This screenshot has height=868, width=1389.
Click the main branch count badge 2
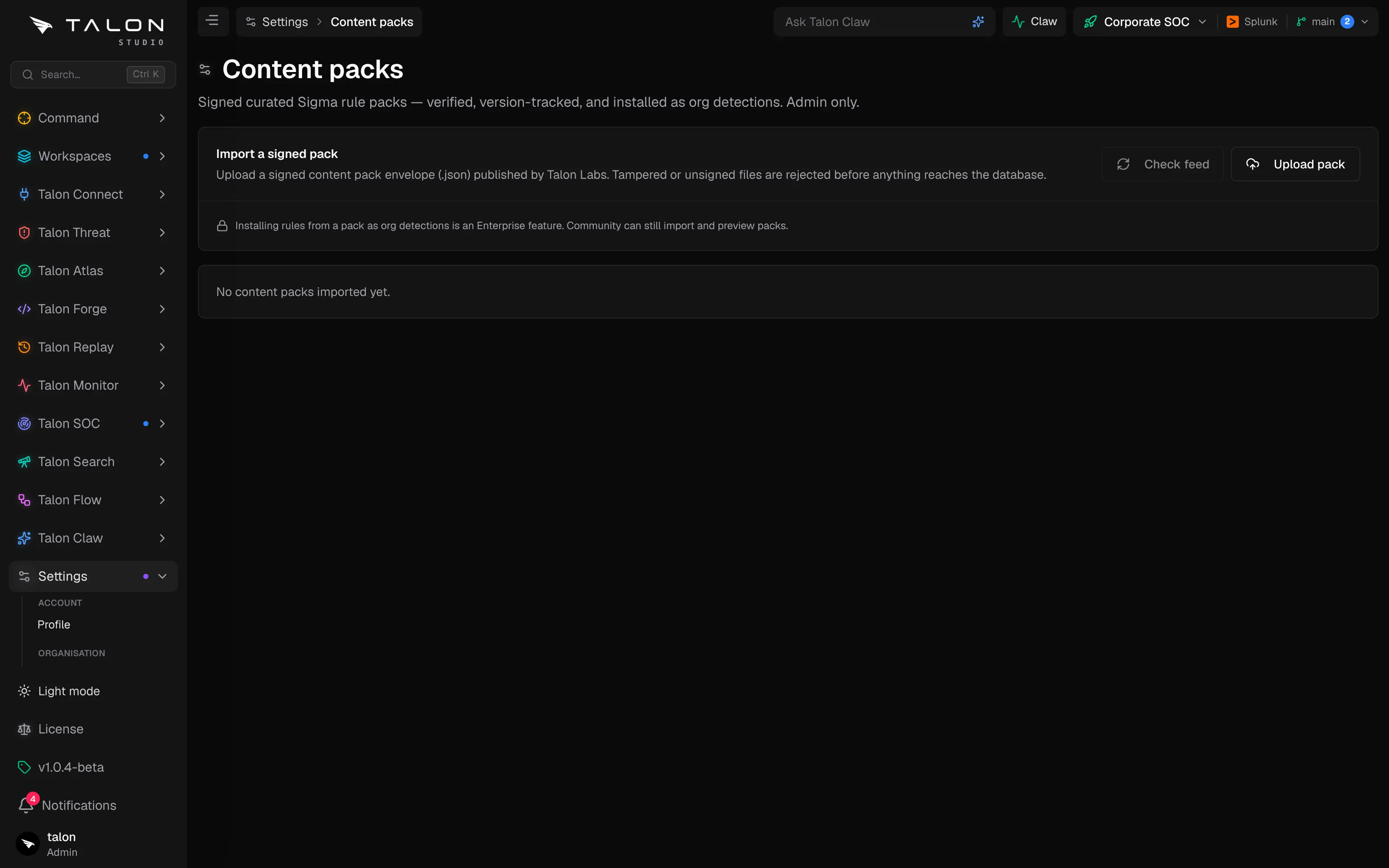pos(1347,22)
